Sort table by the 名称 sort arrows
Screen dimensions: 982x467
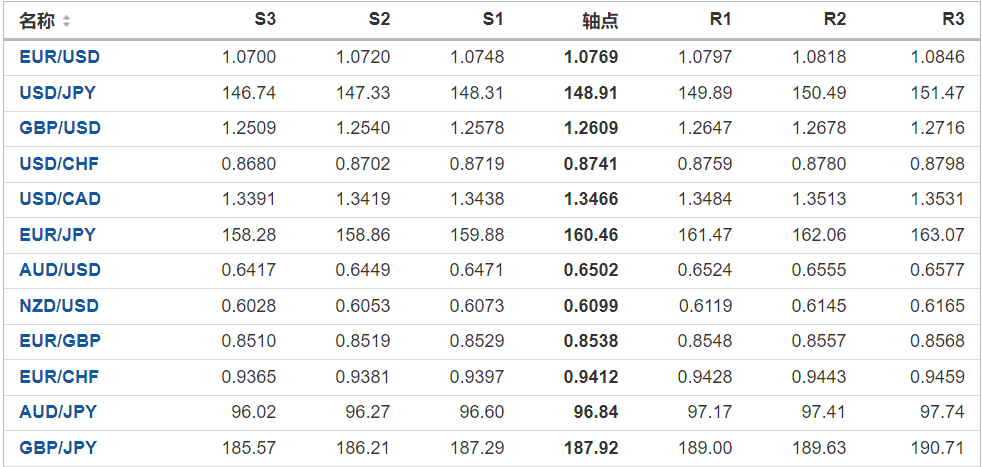click(x=66, y=21)
